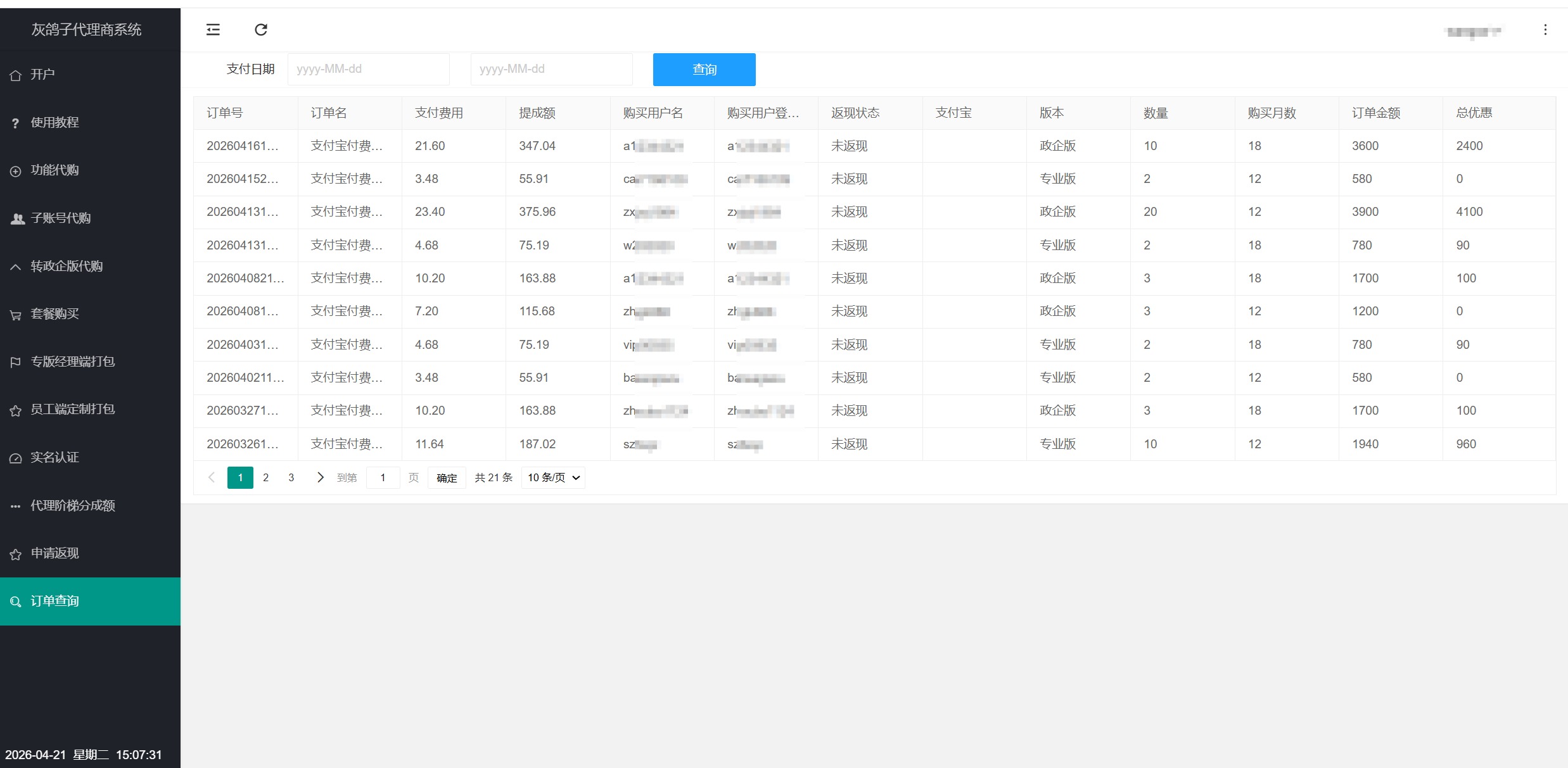
Task: Click the 确定 pagination confirm button
Action: click(x=447, y=478)
